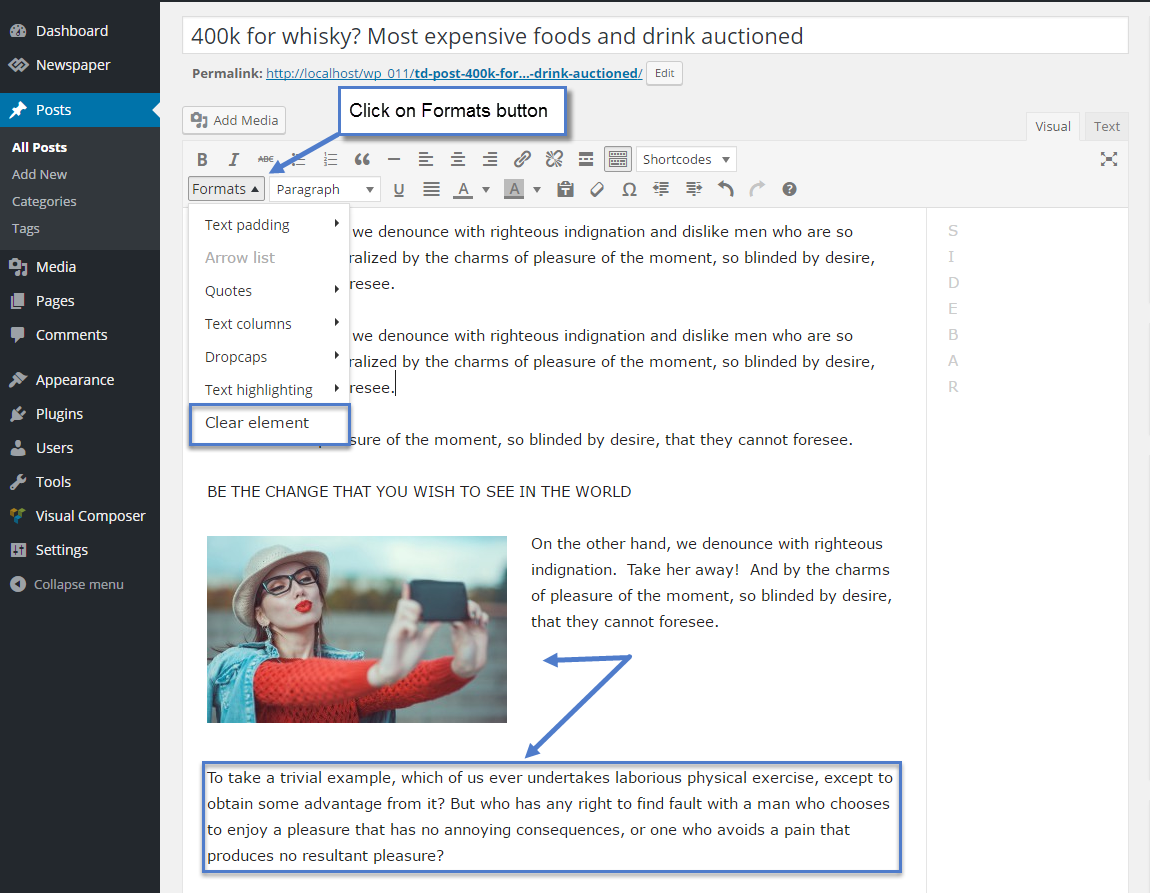Image resolution: width=1150 pixels, height=893 pixels.
Task: Align text left
Action: [x=425, y=159]
